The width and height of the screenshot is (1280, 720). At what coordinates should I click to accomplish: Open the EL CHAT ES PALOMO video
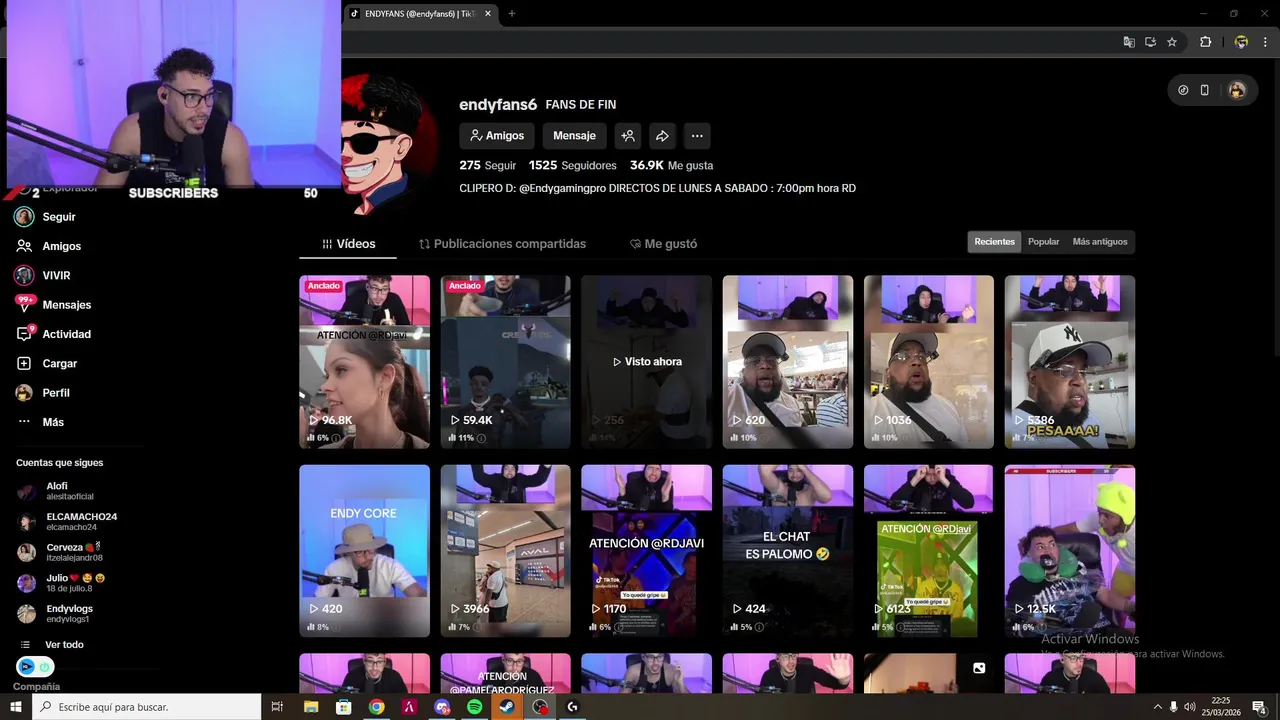788,551
